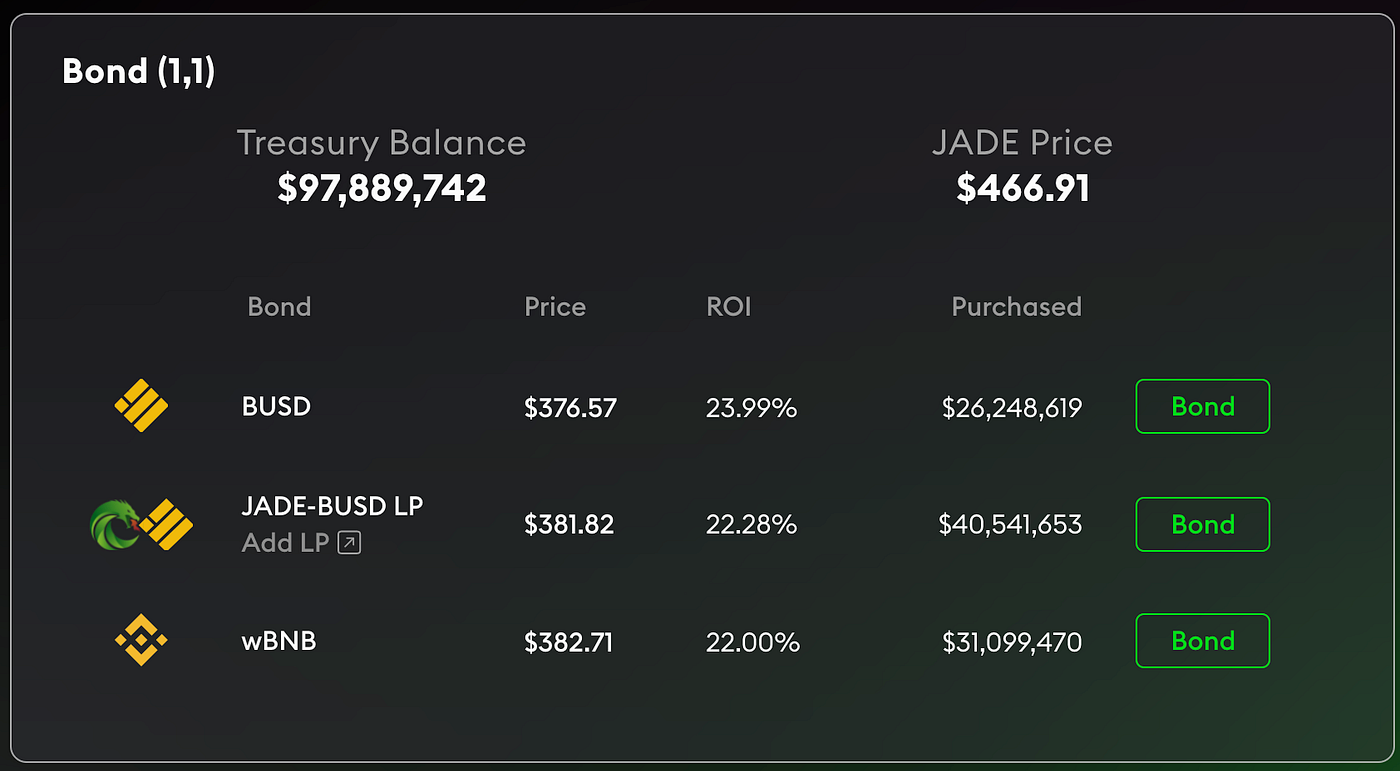Click the Treasury Balance amount $97,889,742

coord(382,188)
